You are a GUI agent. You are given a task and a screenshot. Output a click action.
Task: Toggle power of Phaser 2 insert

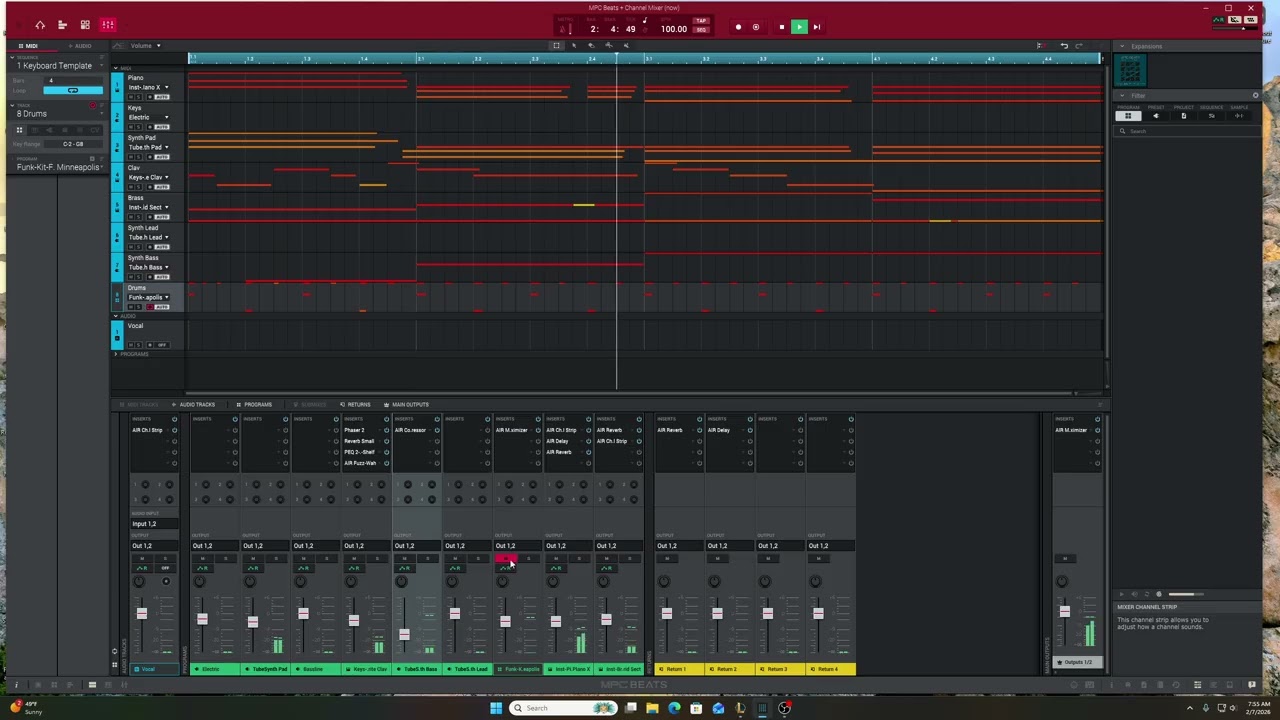[386, 430]
